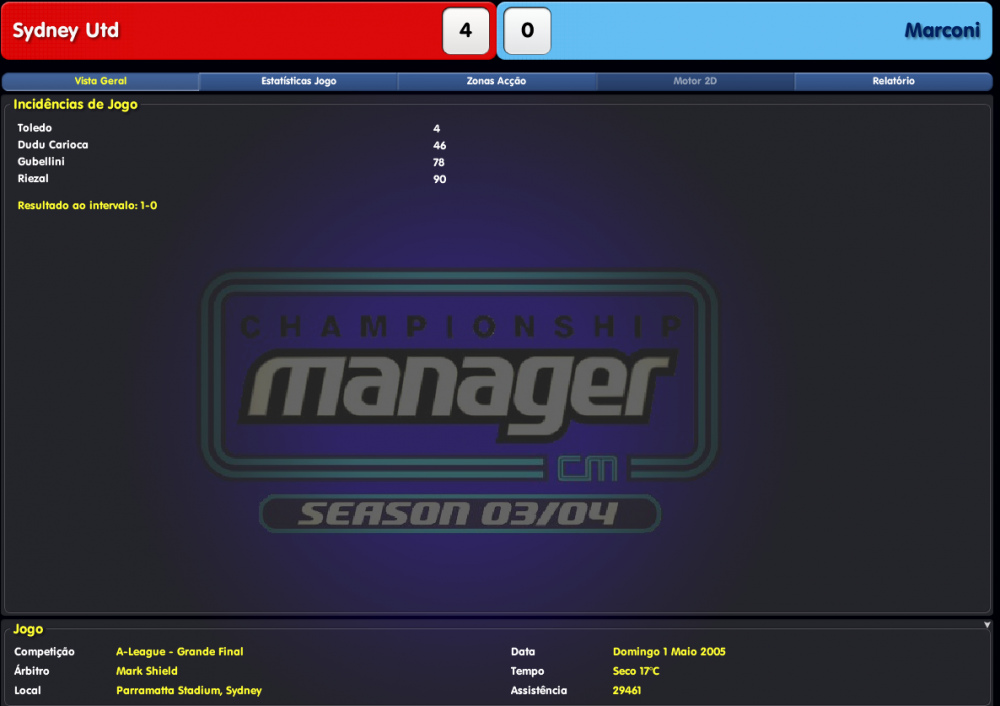The width and height of the screenshot is (1000, 706).
Task: Click the Assistência label
Action: tap(538, 690)
